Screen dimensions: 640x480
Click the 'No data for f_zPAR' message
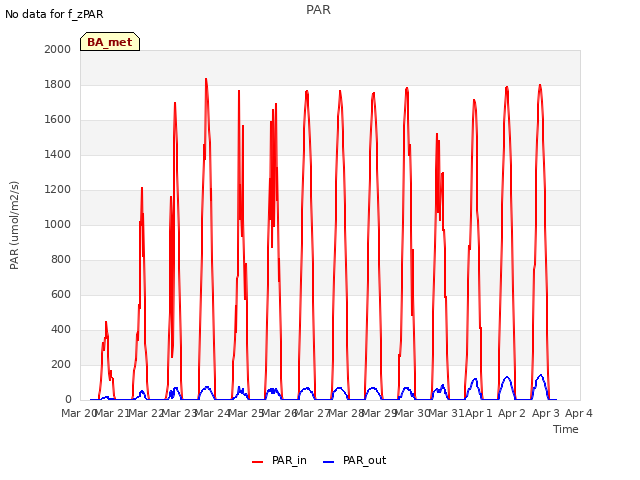click(x=54, y=14)
